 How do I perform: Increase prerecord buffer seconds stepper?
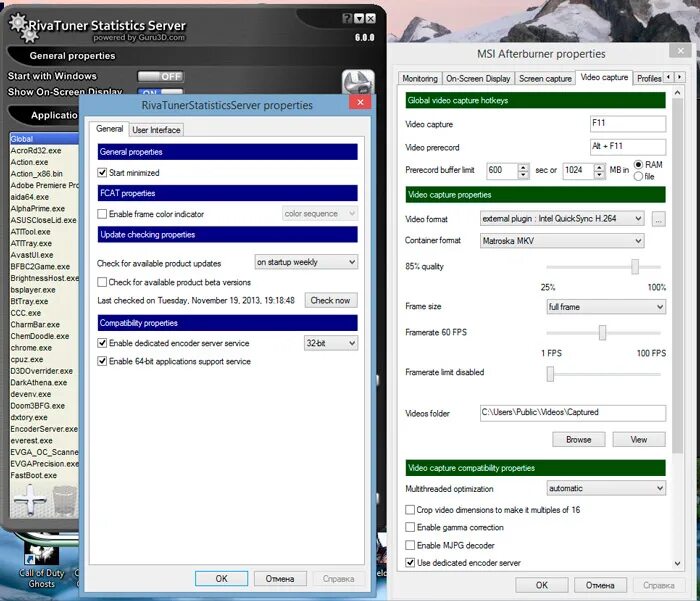(523, 167)
